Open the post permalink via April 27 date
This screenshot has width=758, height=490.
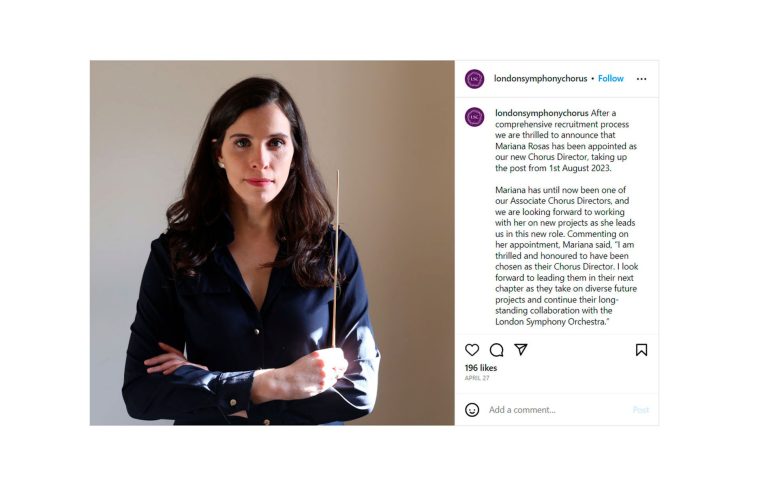[477, 378]
